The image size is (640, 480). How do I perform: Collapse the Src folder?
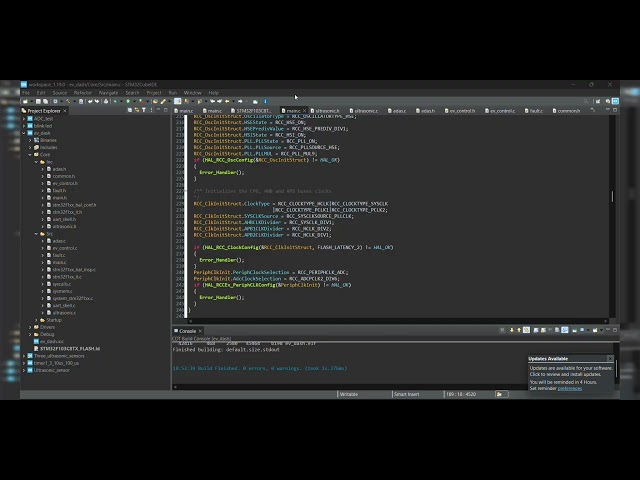coord(36,234)
